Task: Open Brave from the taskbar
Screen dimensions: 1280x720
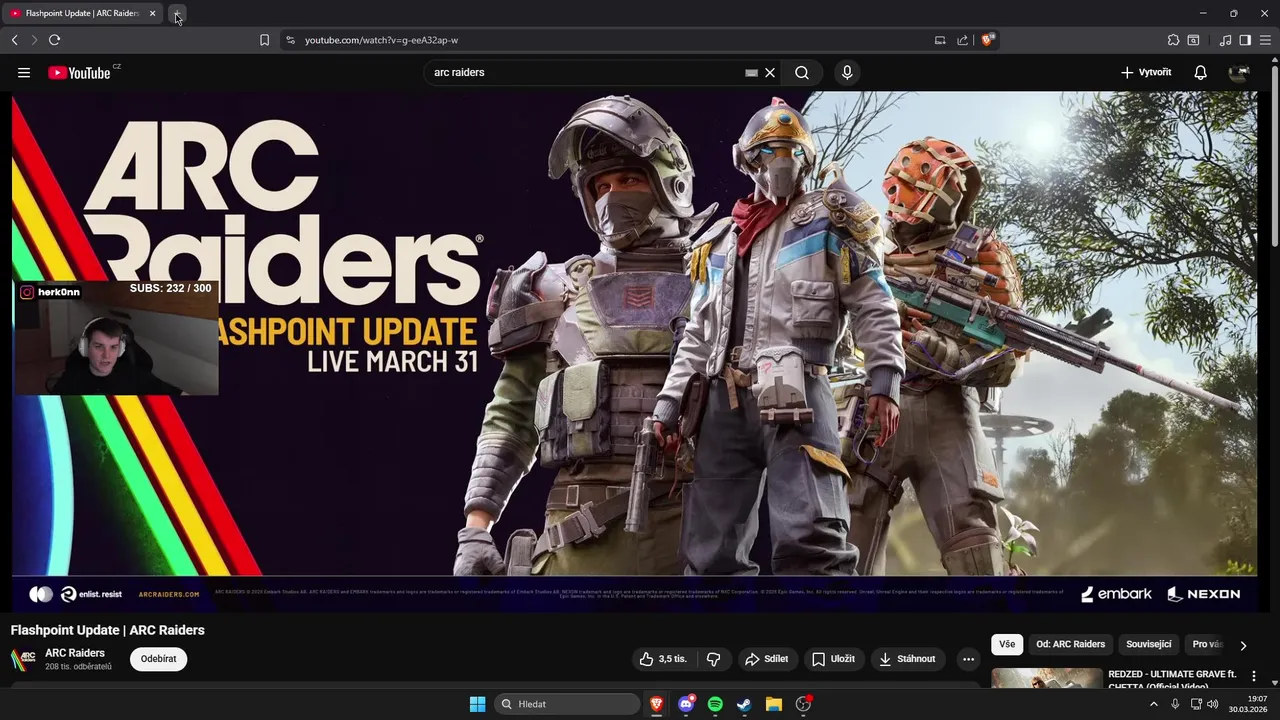Action: (x=657, y=704)
